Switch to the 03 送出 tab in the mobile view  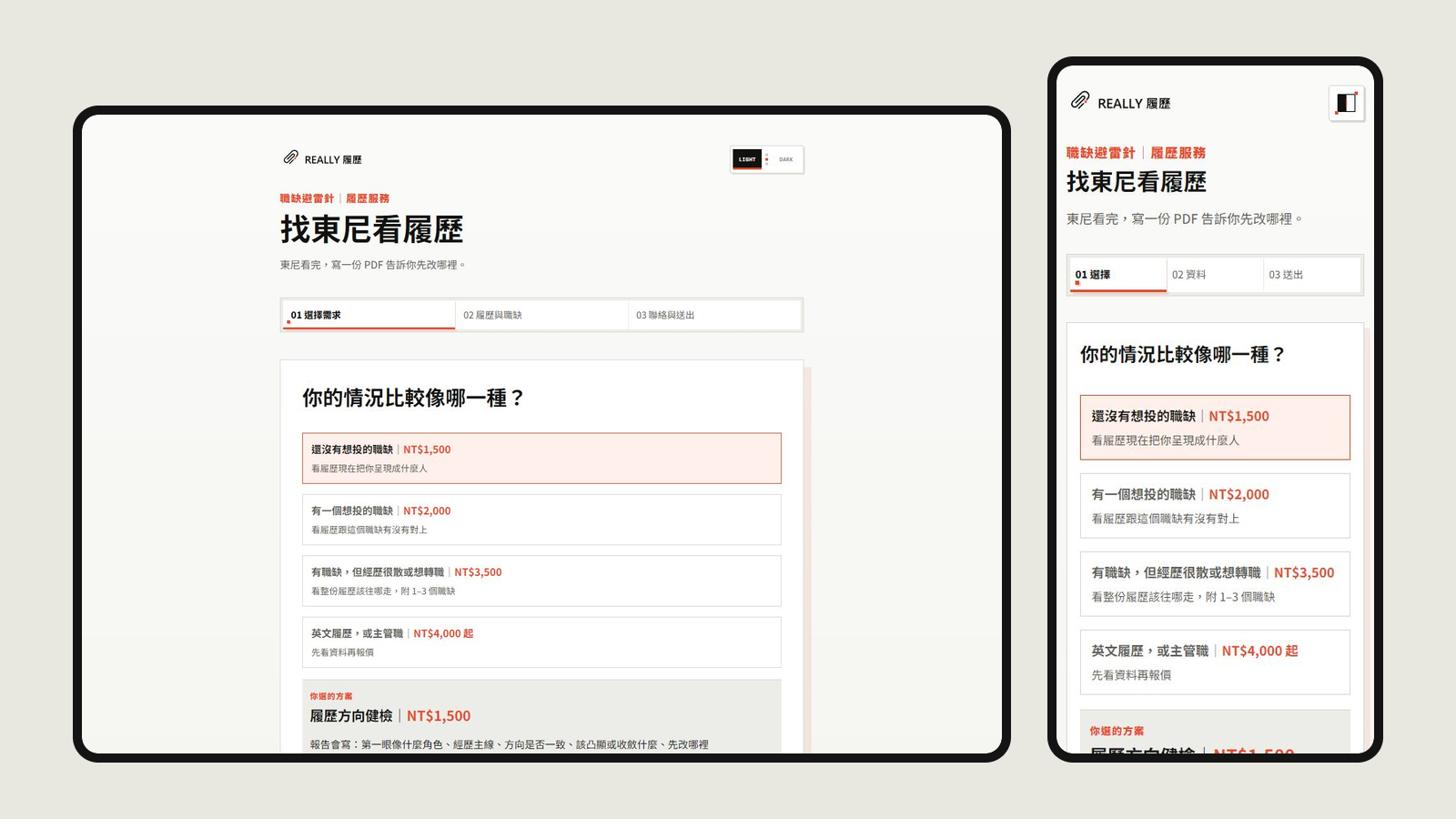[x=1311, y=275]
